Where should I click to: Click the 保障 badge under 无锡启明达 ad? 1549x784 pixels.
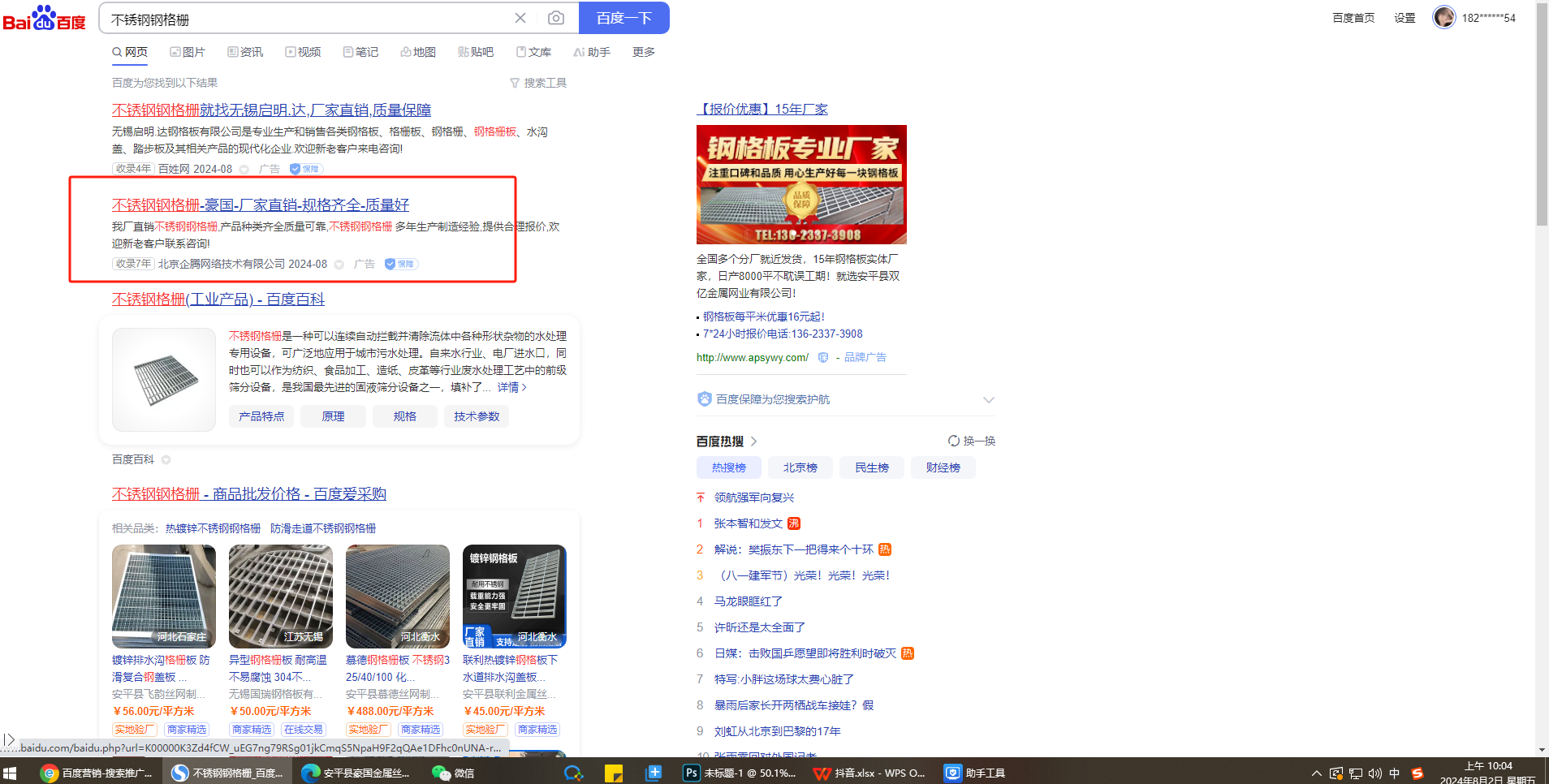coord(306,169)
